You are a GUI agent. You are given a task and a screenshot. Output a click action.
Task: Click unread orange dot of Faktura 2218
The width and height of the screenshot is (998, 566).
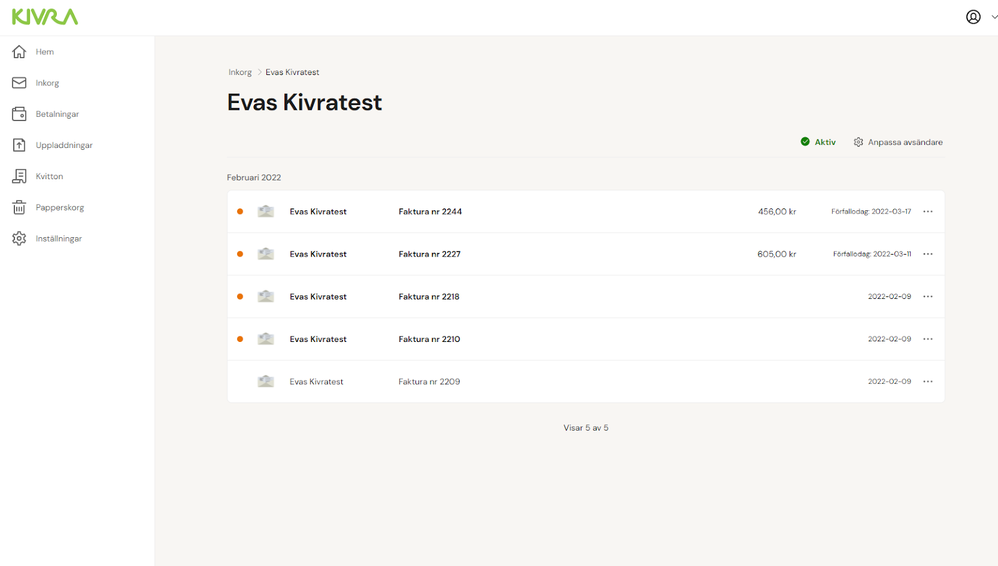point(240,297)
